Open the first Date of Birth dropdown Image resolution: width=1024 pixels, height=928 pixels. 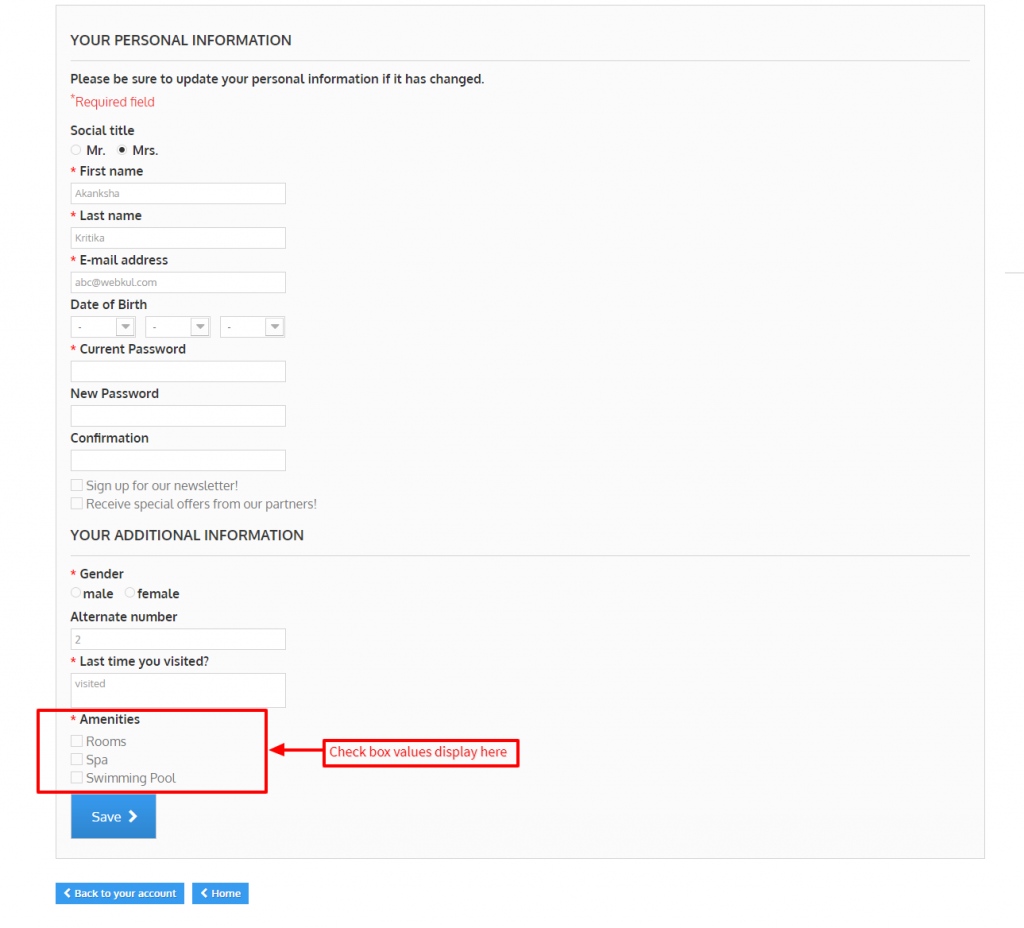click(103, 327)
